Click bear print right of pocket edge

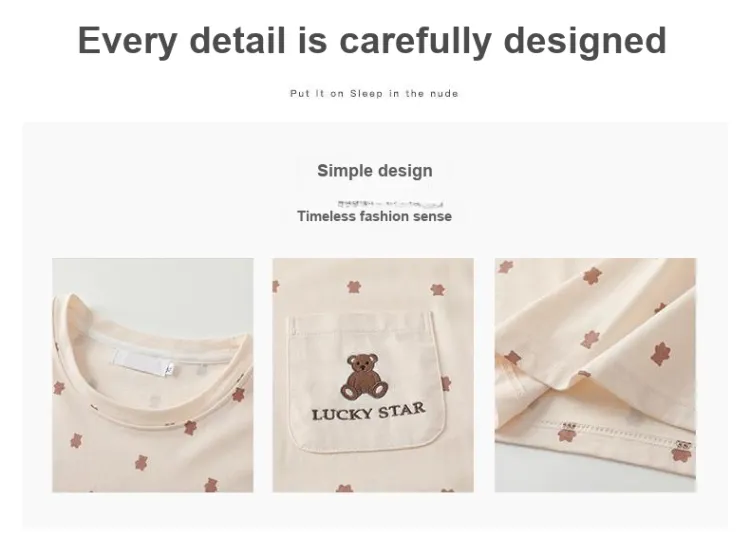446,384
